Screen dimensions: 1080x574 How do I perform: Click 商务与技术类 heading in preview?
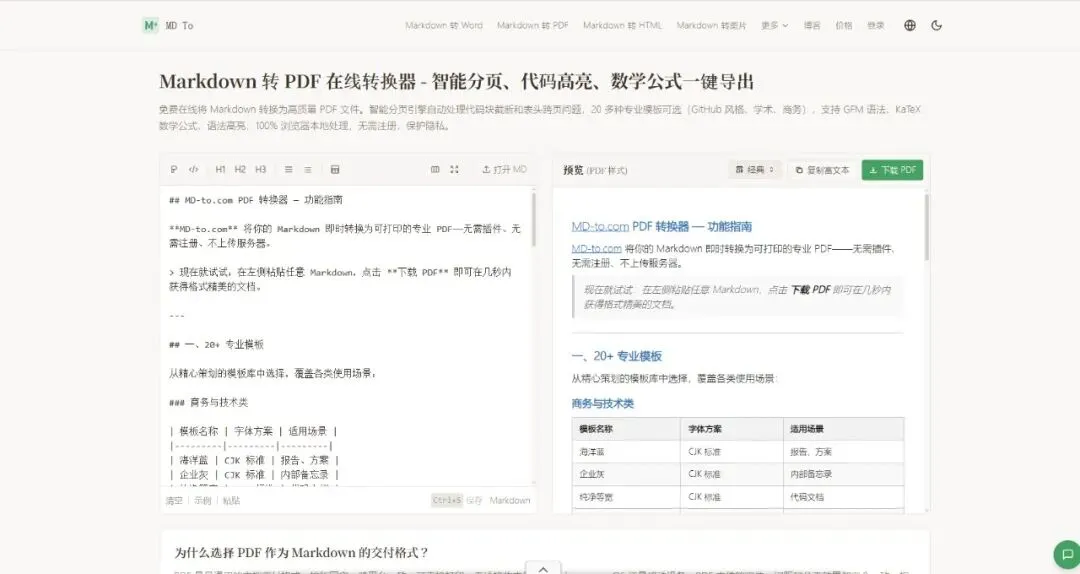603,404
